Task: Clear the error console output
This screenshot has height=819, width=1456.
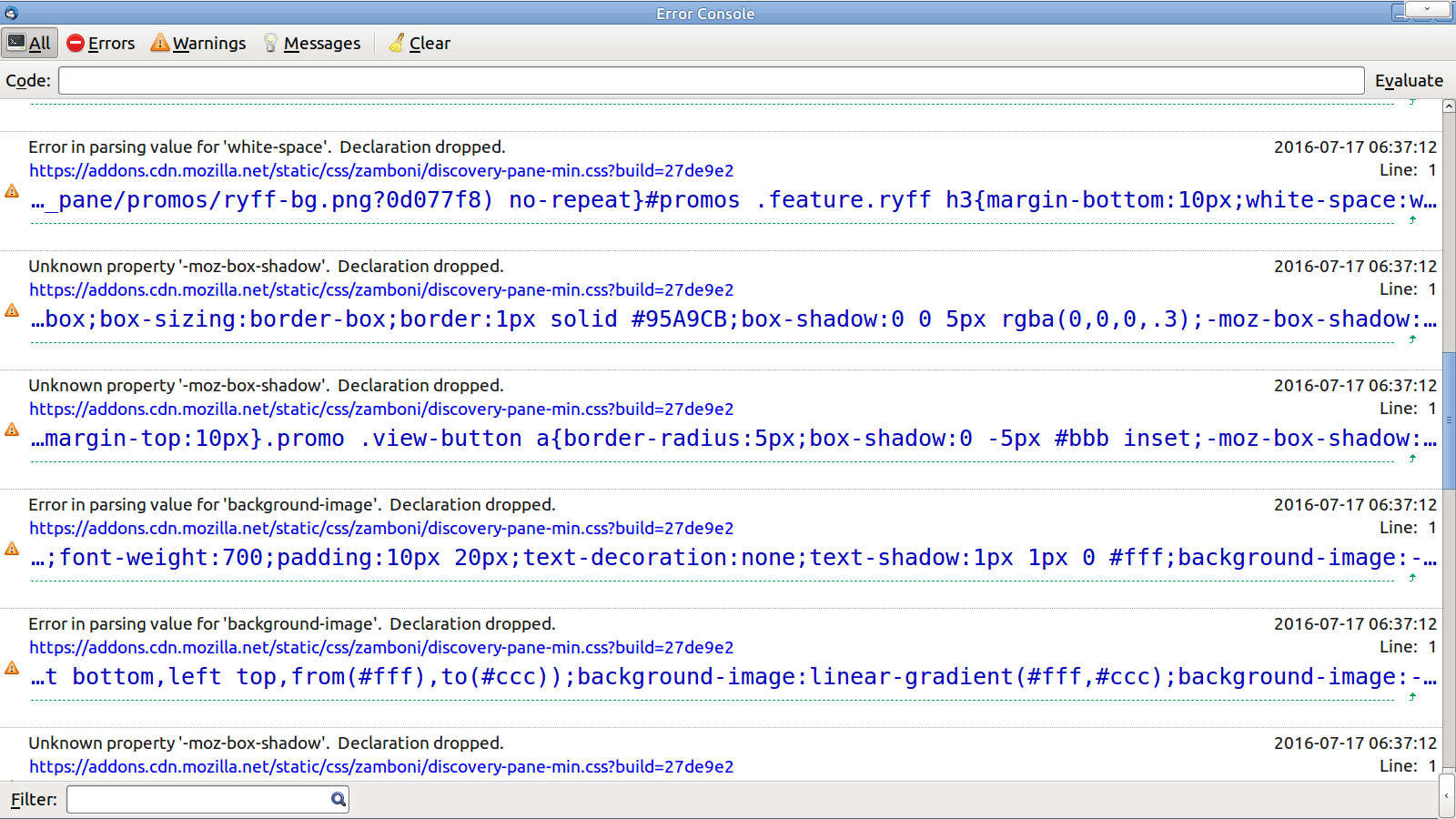Action: [420, 43]
